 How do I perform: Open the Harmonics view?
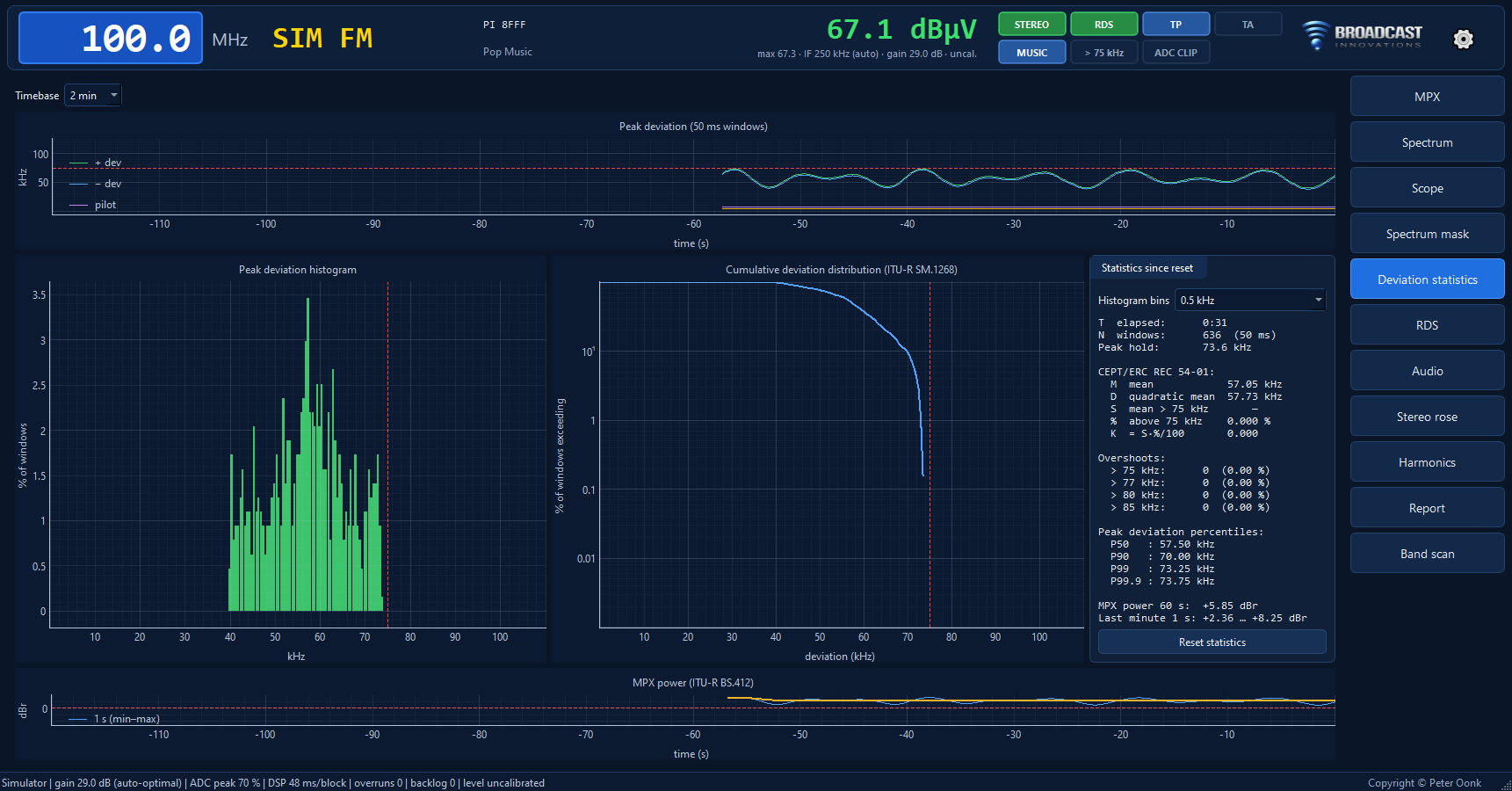[1427, 462]
